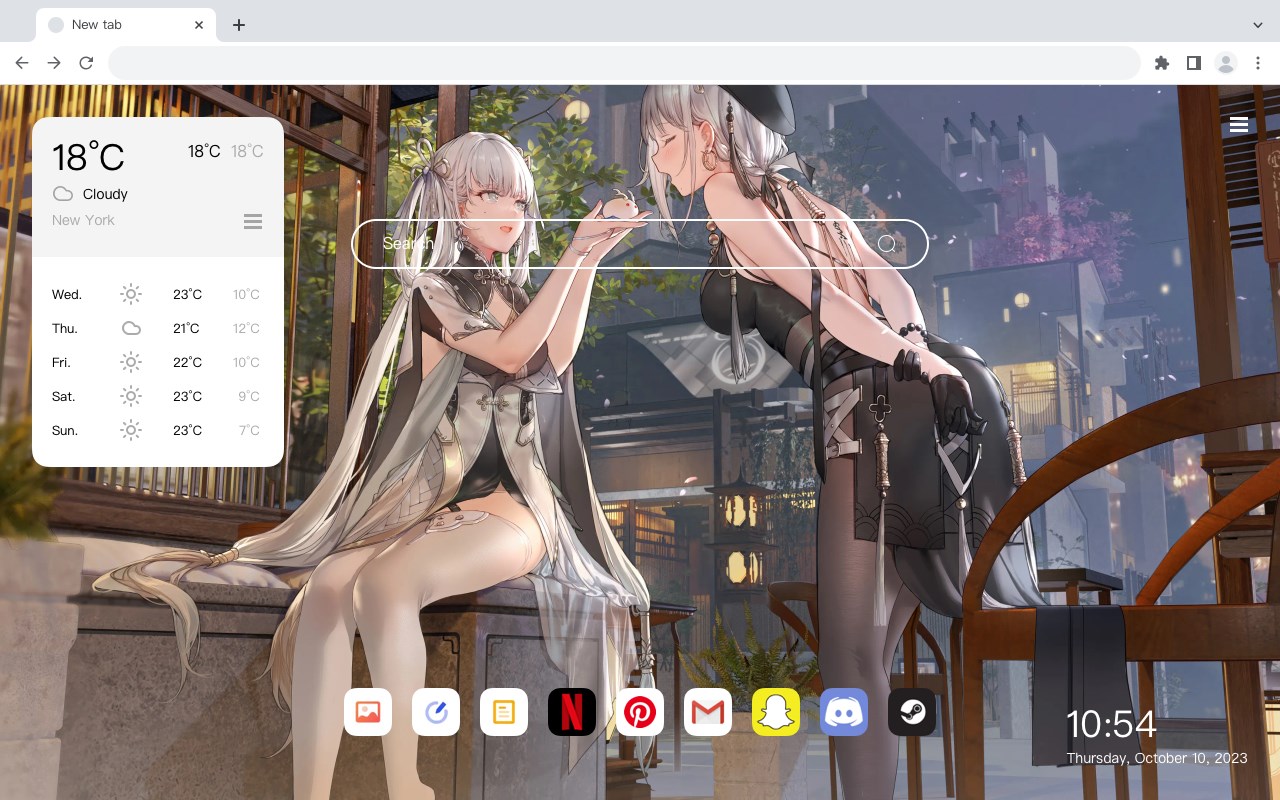
Task: Select the Thu. forecast row
Action: click(157, 328)
